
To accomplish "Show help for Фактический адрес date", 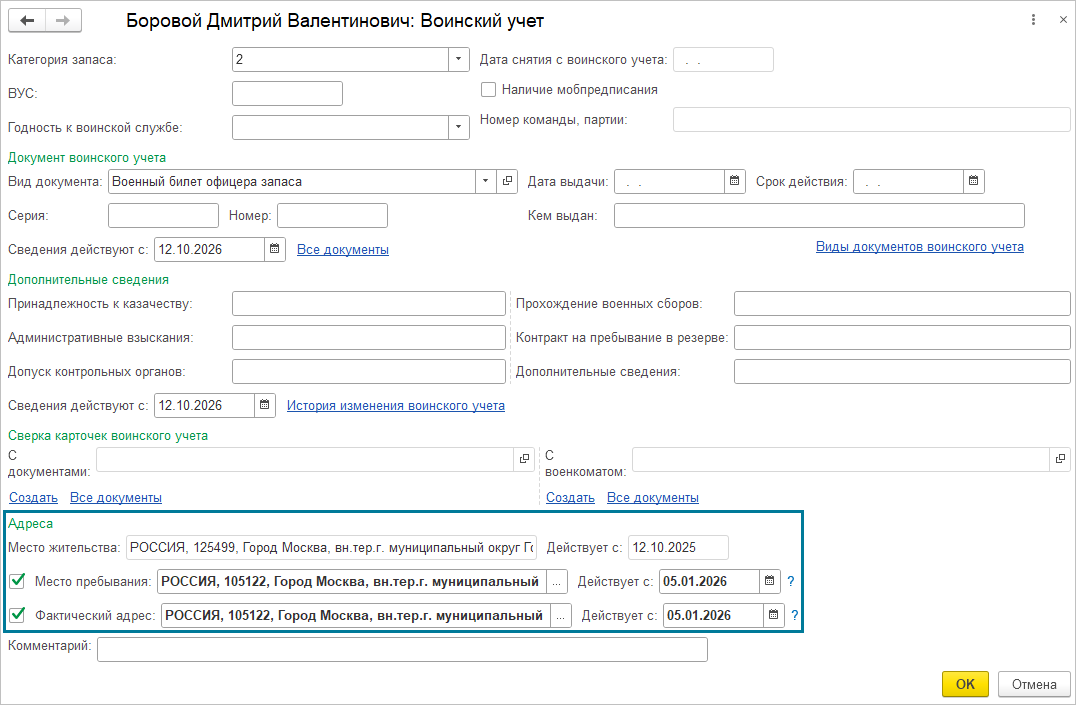I will [795, 615].
